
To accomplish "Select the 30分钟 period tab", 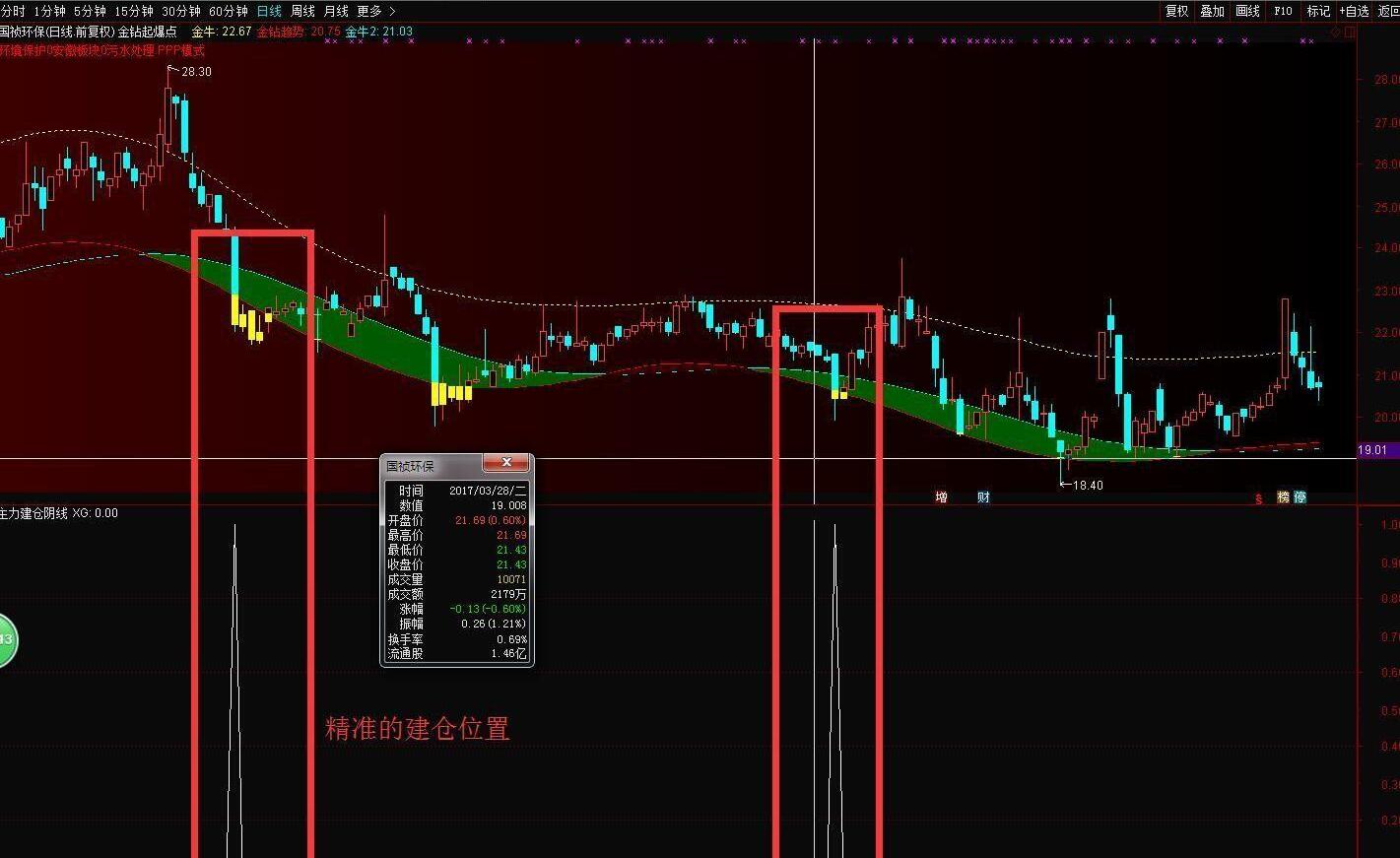I will click(181, 11).
